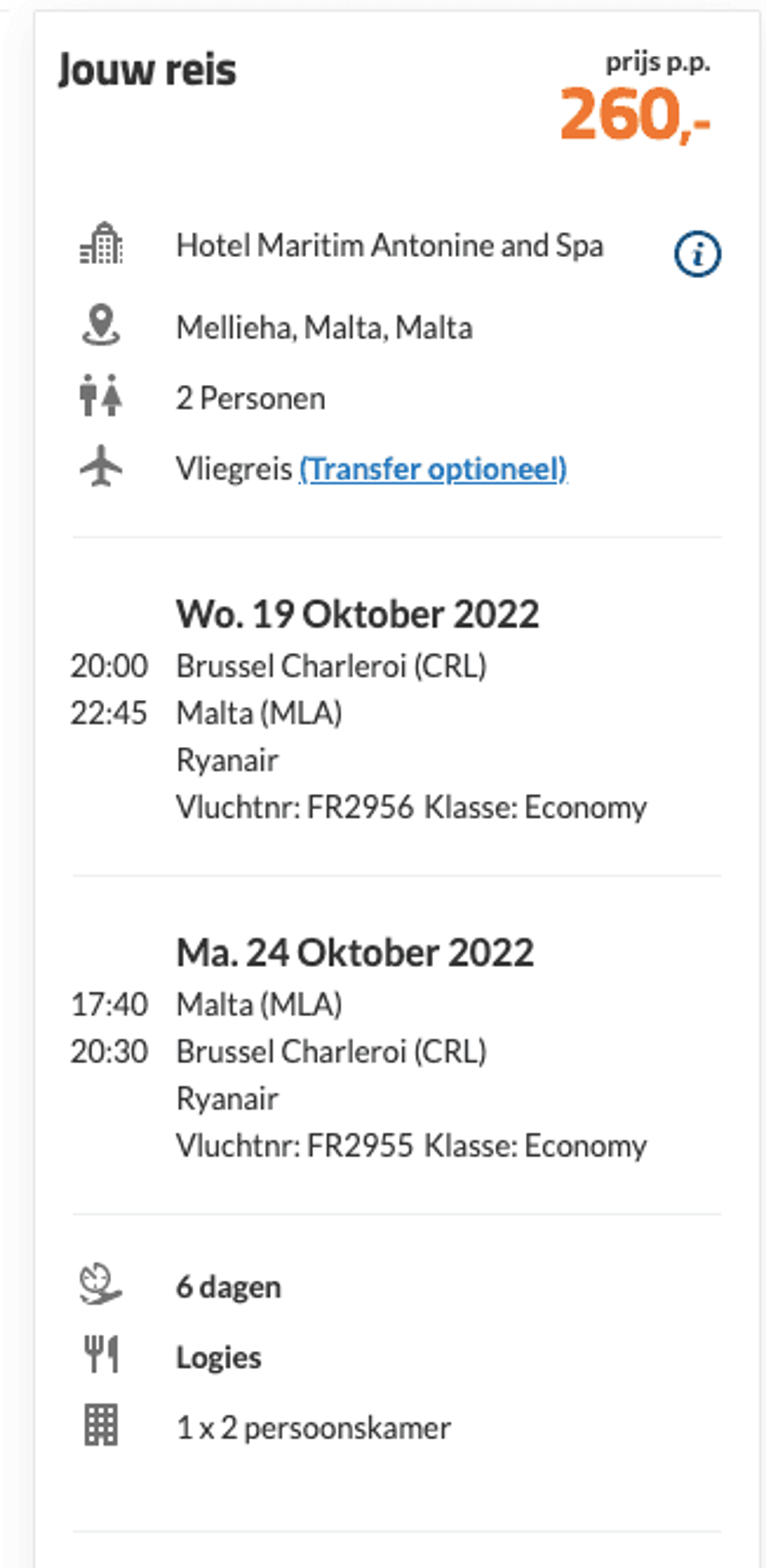The height and width of the screenshot is (1568, 766).
Task: Open hotel info circle icon
Action: [697, 254]
